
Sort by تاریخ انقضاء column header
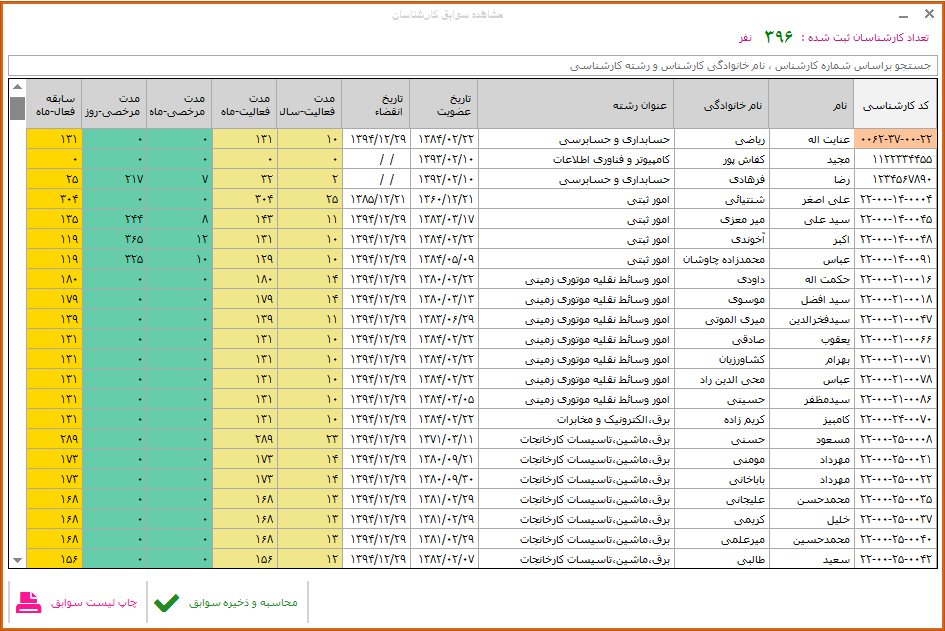click(x=375, y=105)
